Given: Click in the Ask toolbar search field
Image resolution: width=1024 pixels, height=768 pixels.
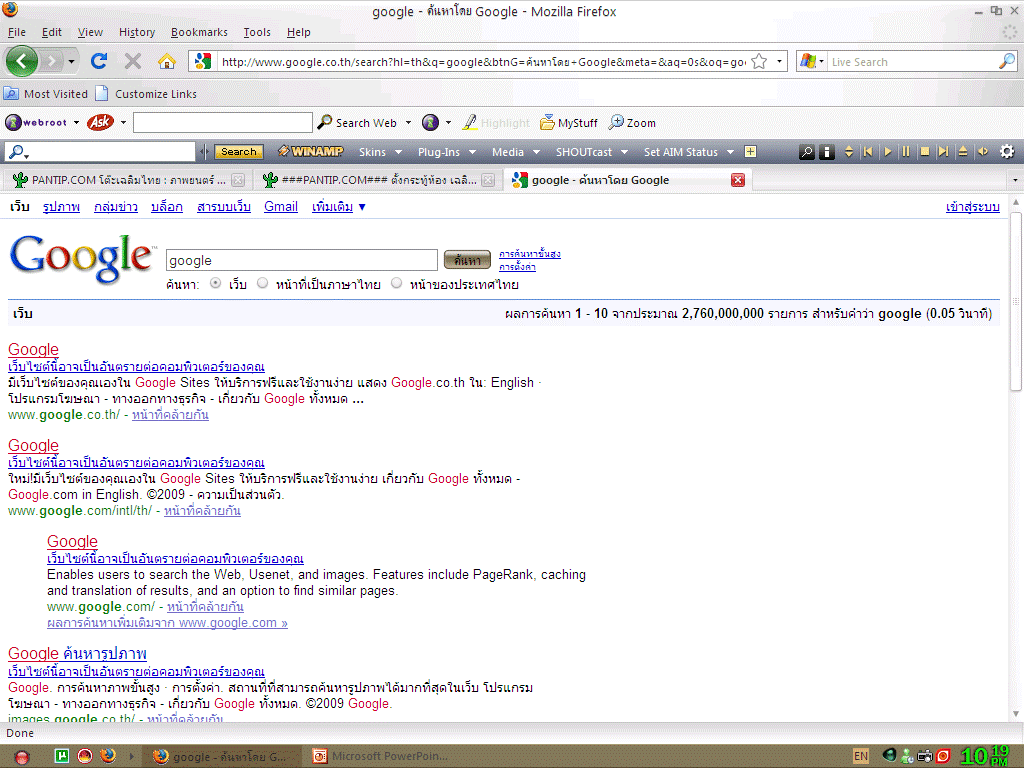Looking at the screenshot, I should tap(223, 122).
